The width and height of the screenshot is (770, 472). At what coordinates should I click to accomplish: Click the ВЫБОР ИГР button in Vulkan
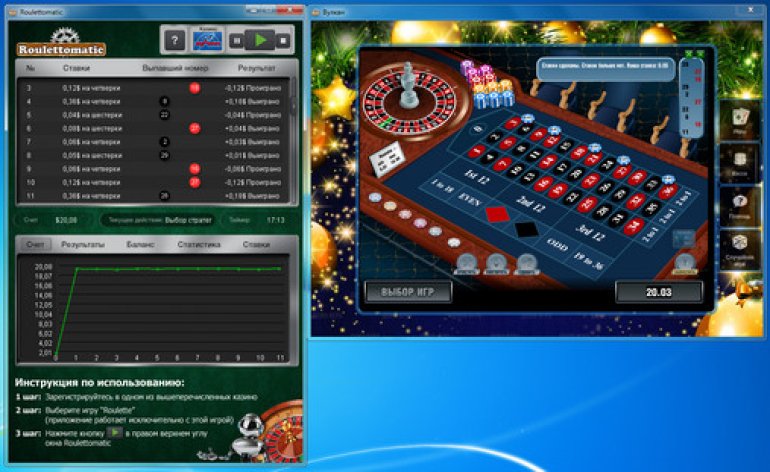(408, 292)
